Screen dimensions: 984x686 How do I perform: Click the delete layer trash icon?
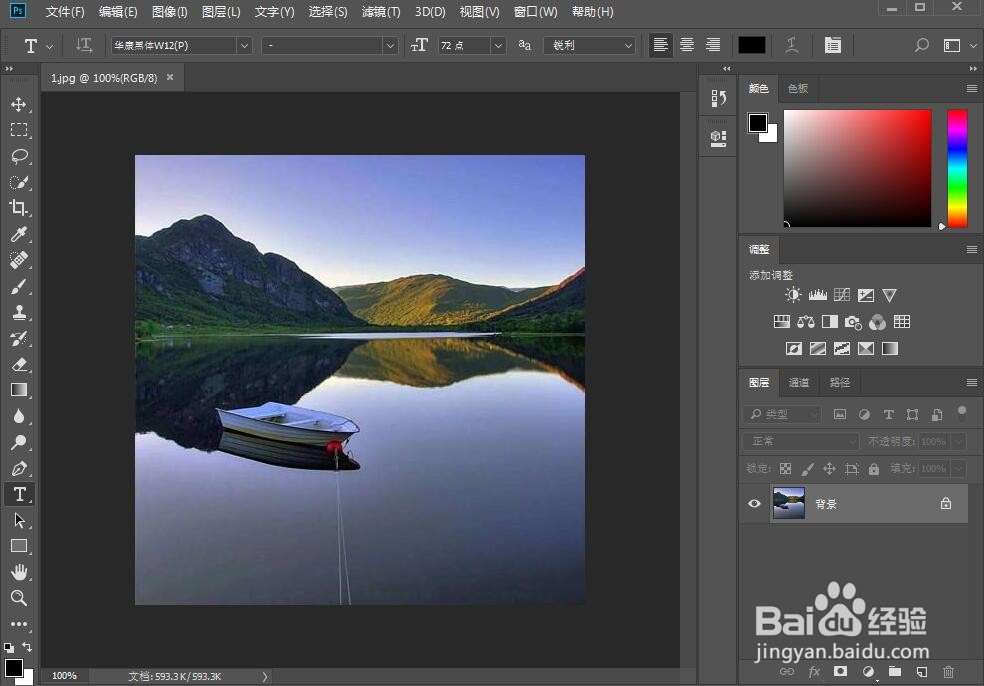948,672
